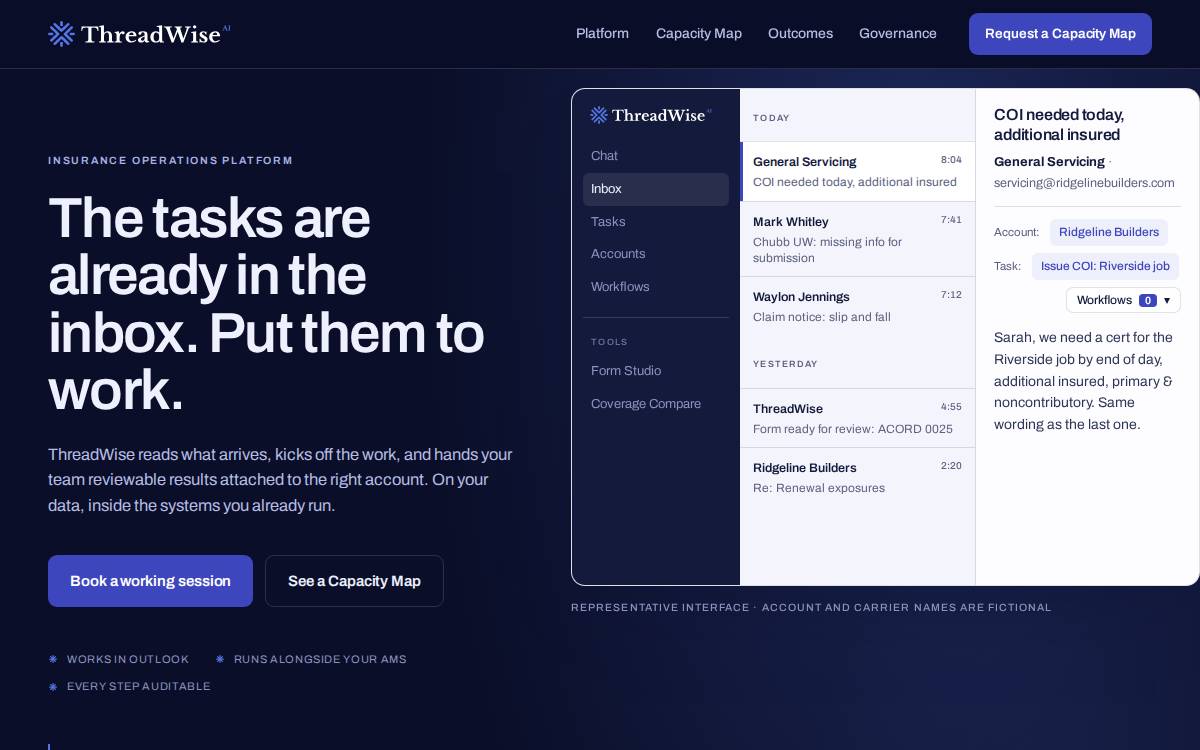Screen dimensions: 1200x750
Task: Click the TOOLS section label
Action: [x=609, y=342]
